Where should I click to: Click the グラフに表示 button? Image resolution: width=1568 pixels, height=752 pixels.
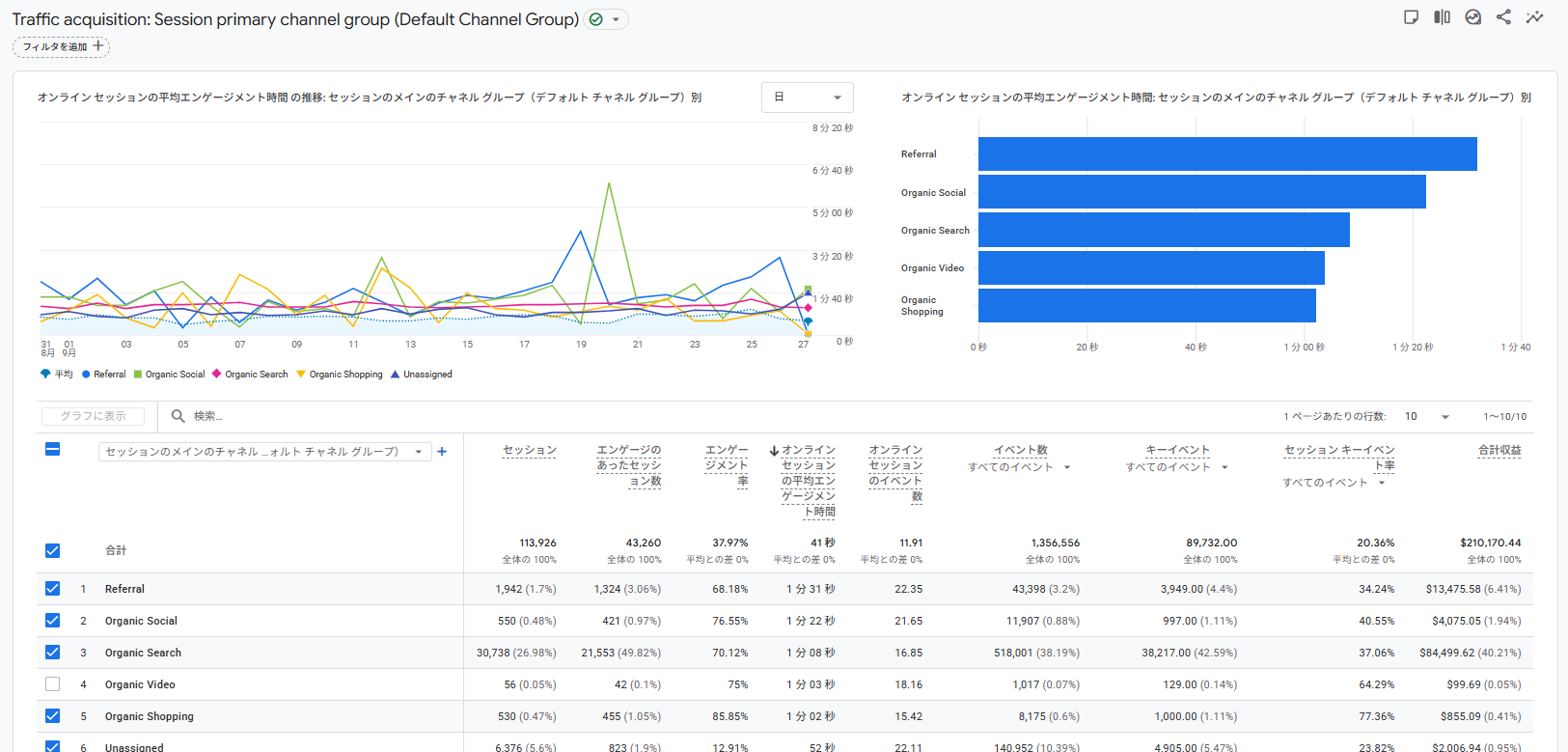point(93,416)
